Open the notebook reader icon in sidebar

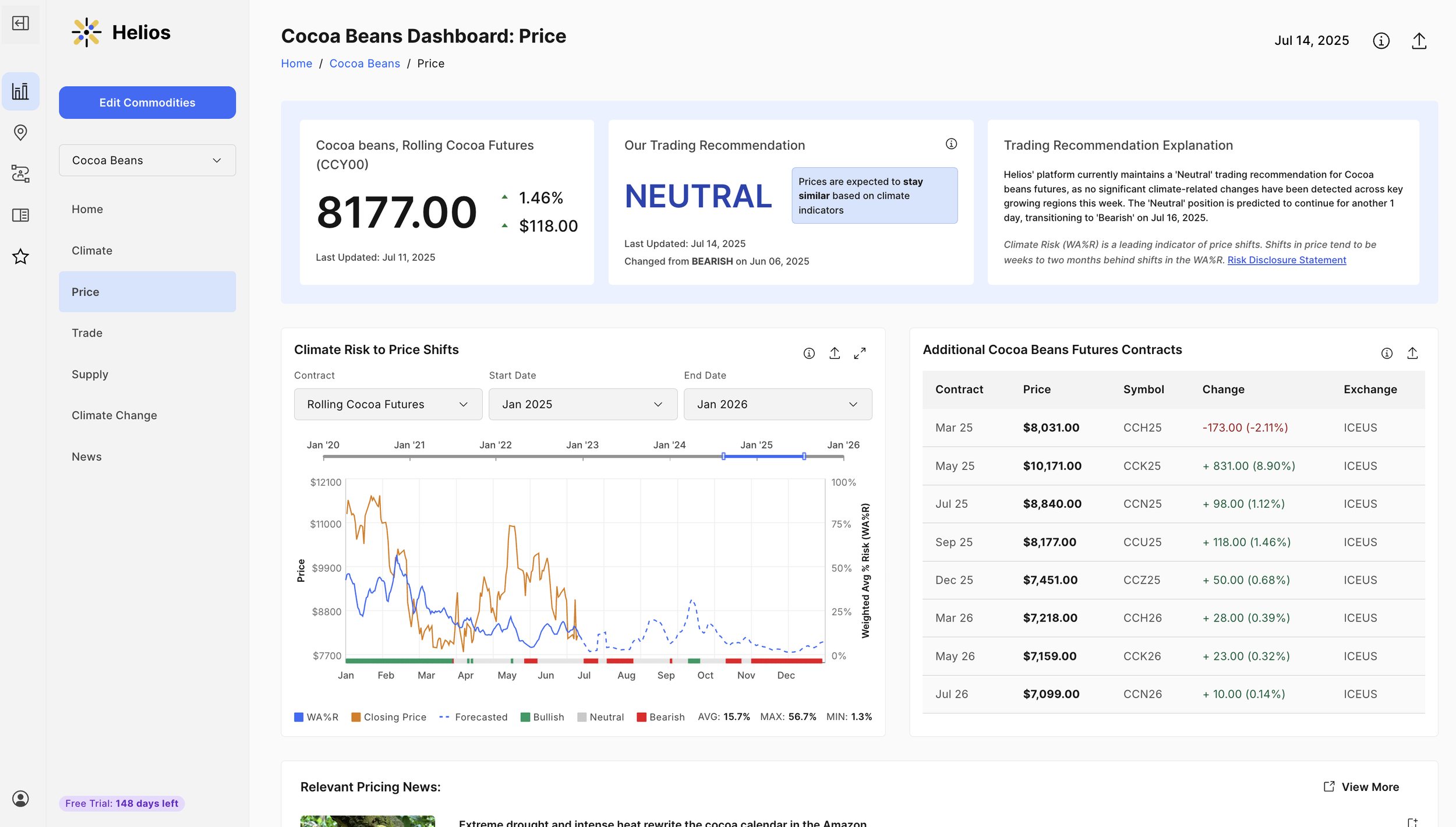pyautogui.click(x=21, y=215)
